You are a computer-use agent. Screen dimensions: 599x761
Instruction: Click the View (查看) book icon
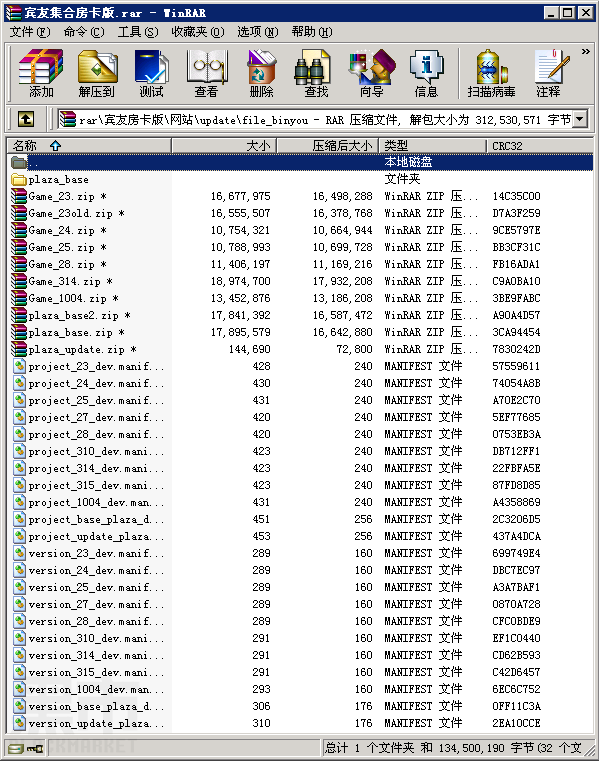tap(206, 73)
